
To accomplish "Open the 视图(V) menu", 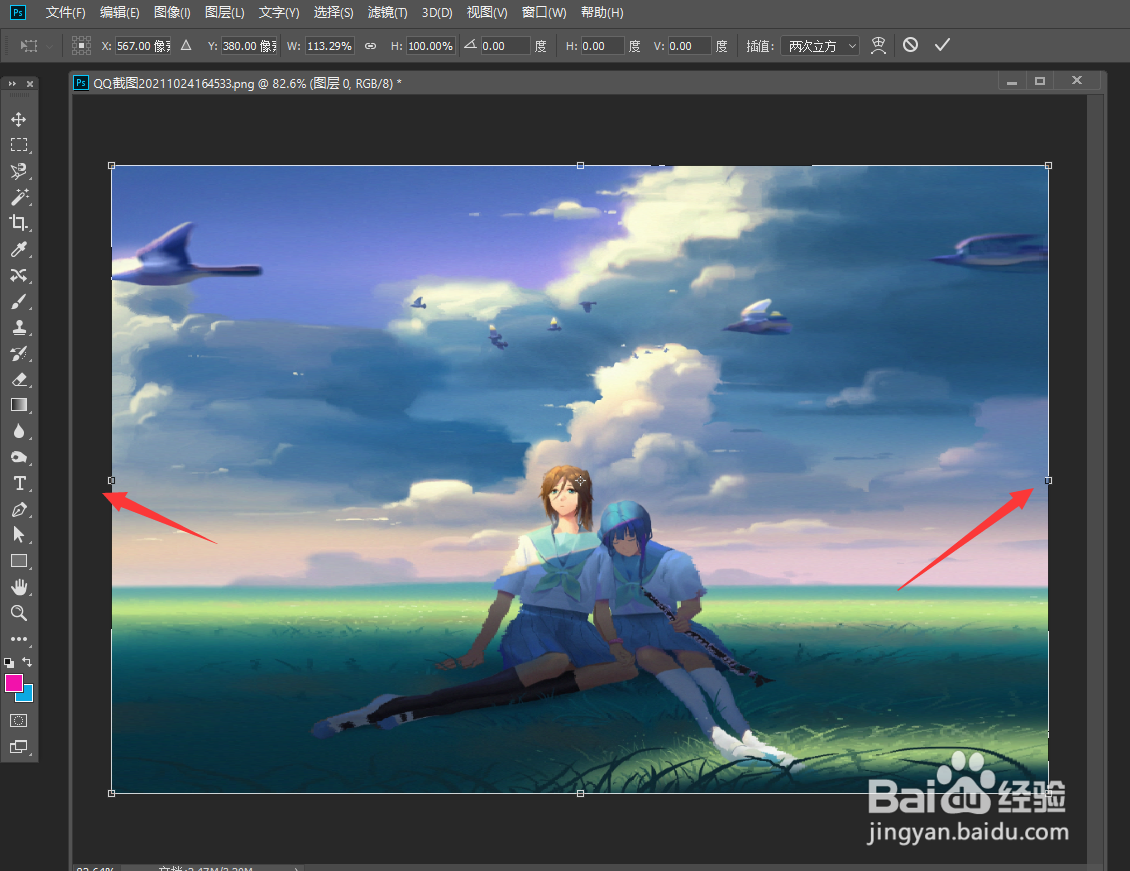I will [x=487, y=12].
